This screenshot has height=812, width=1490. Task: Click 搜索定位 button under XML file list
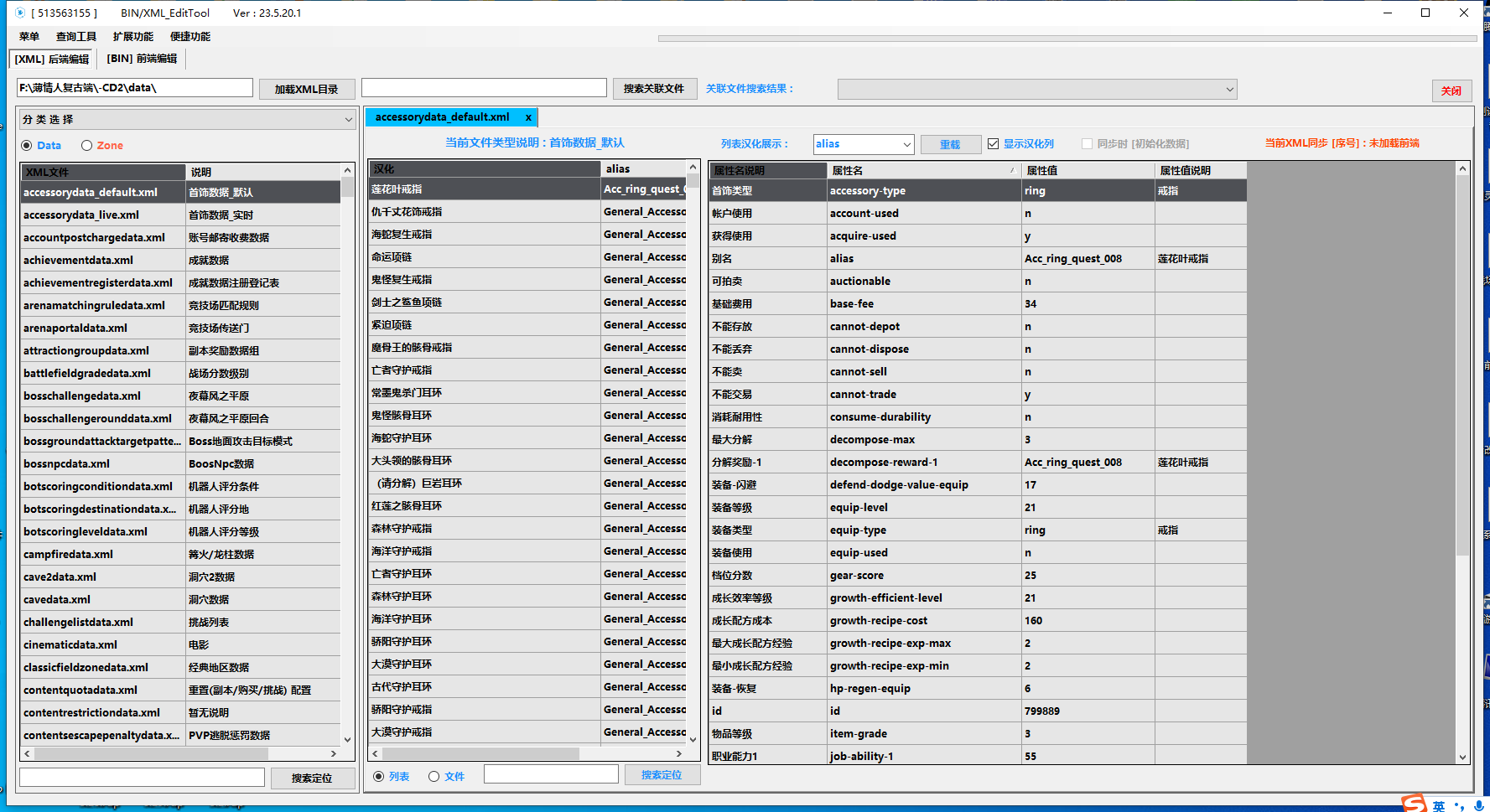click(312, 778)
